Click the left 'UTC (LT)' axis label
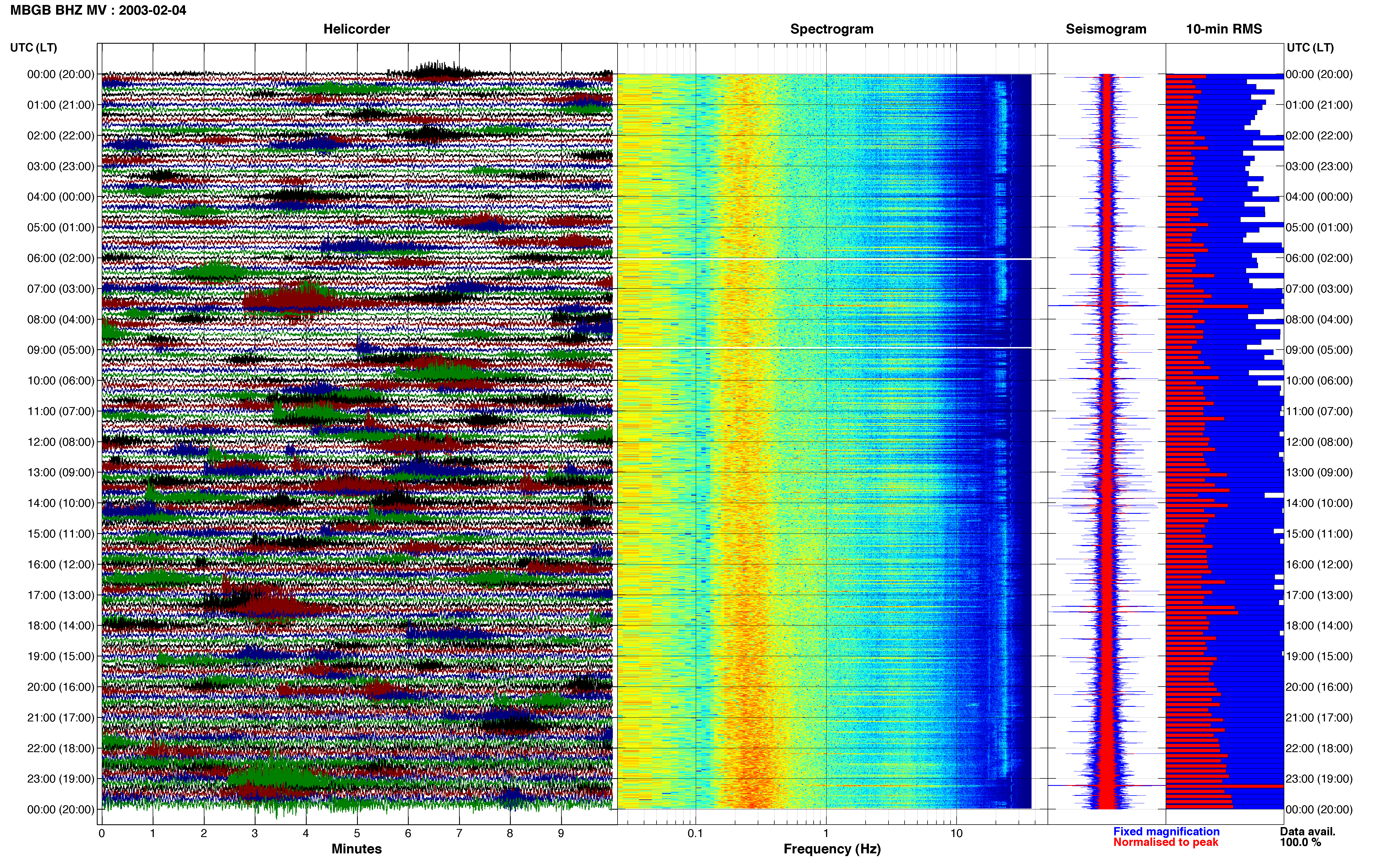Image resolution: width=1388 pixels, height=868 pixels. point(33,47)
